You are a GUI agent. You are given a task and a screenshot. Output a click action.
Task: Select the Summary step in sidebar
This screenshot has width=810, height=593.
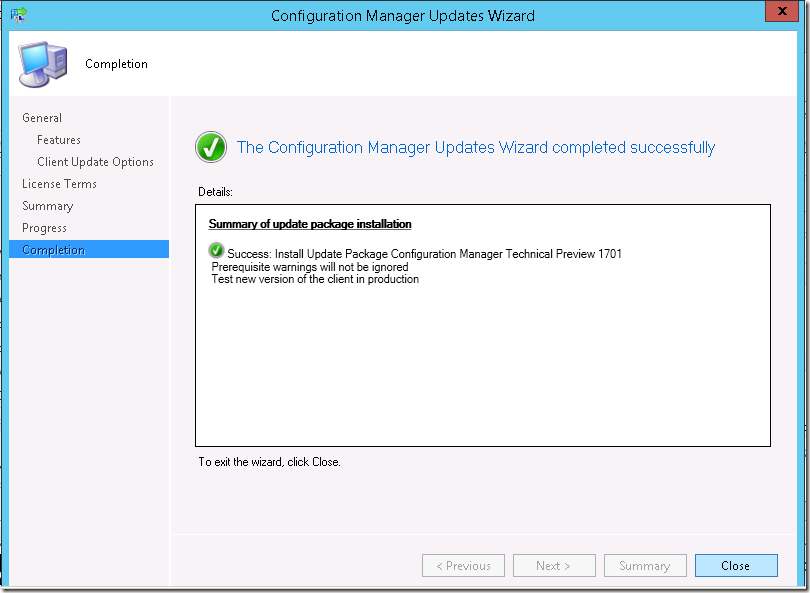(x=48, y=206)
